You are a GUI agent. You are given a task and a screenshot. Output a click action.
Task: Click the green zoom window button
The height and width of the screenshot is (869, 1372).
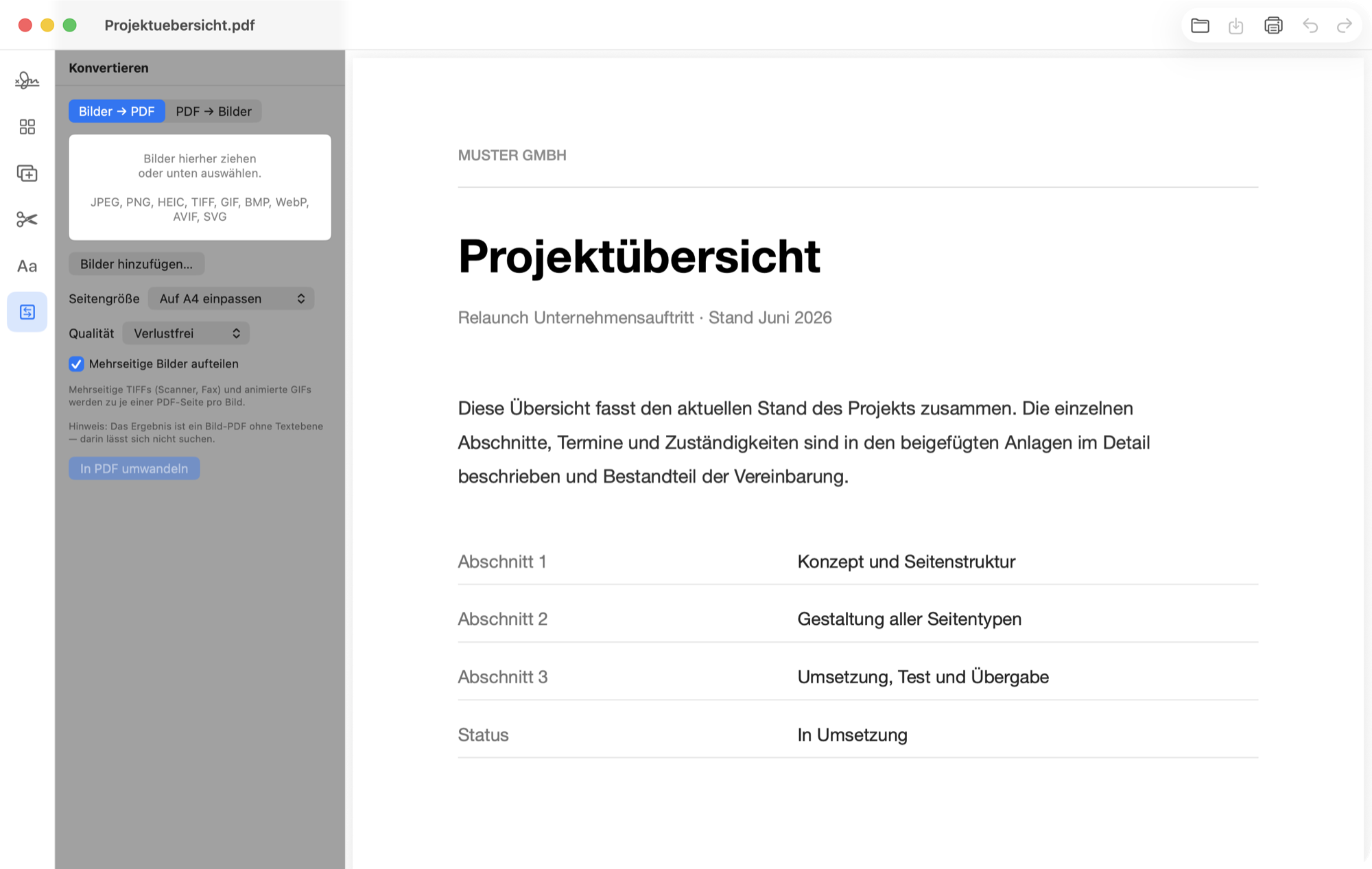(x=69, y=25)
